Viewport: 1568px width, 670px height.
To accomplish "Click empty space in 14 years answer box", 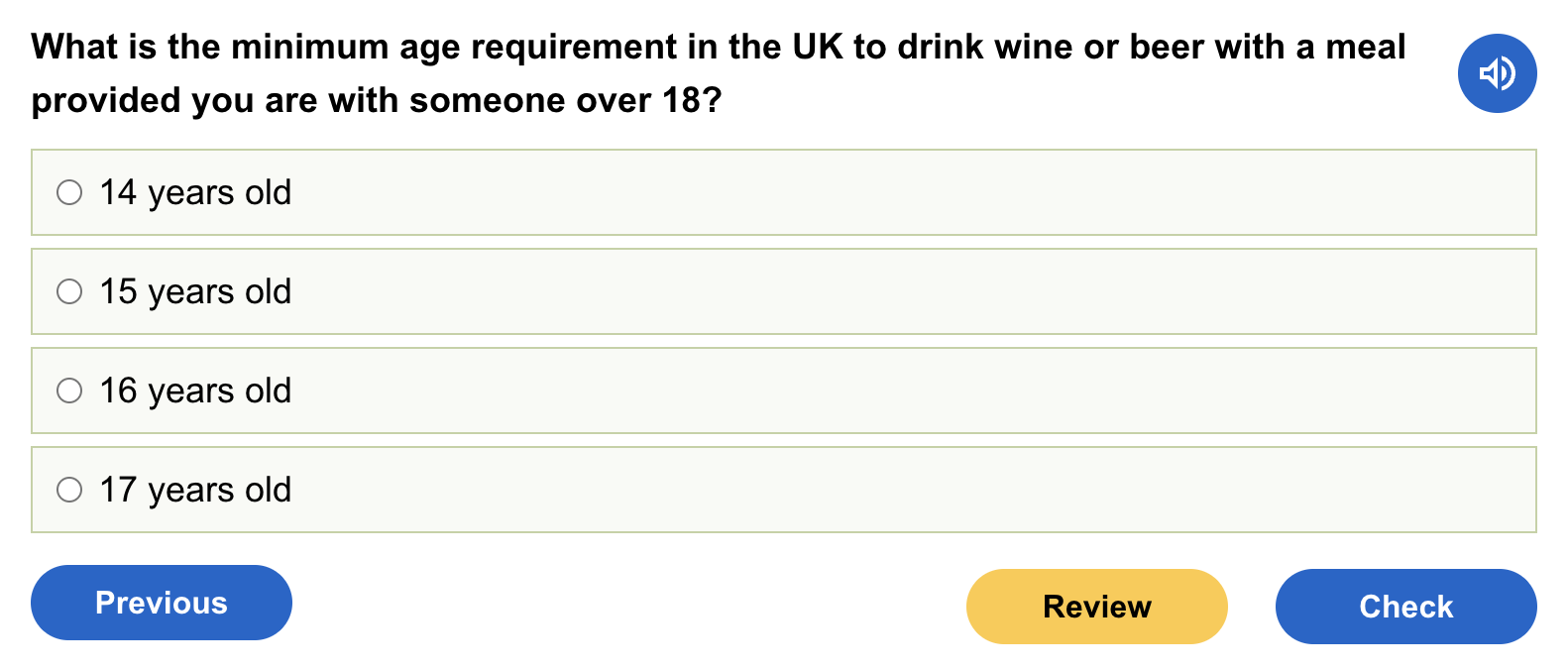I will [892, 192].
